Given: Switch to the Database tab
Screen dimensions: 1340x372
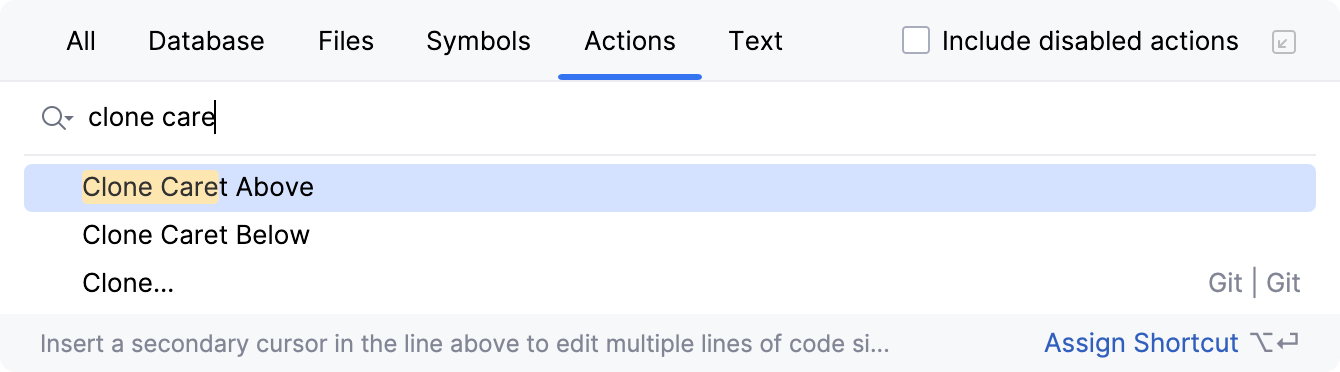Looking at the screenshot, I should pos(206,41).
